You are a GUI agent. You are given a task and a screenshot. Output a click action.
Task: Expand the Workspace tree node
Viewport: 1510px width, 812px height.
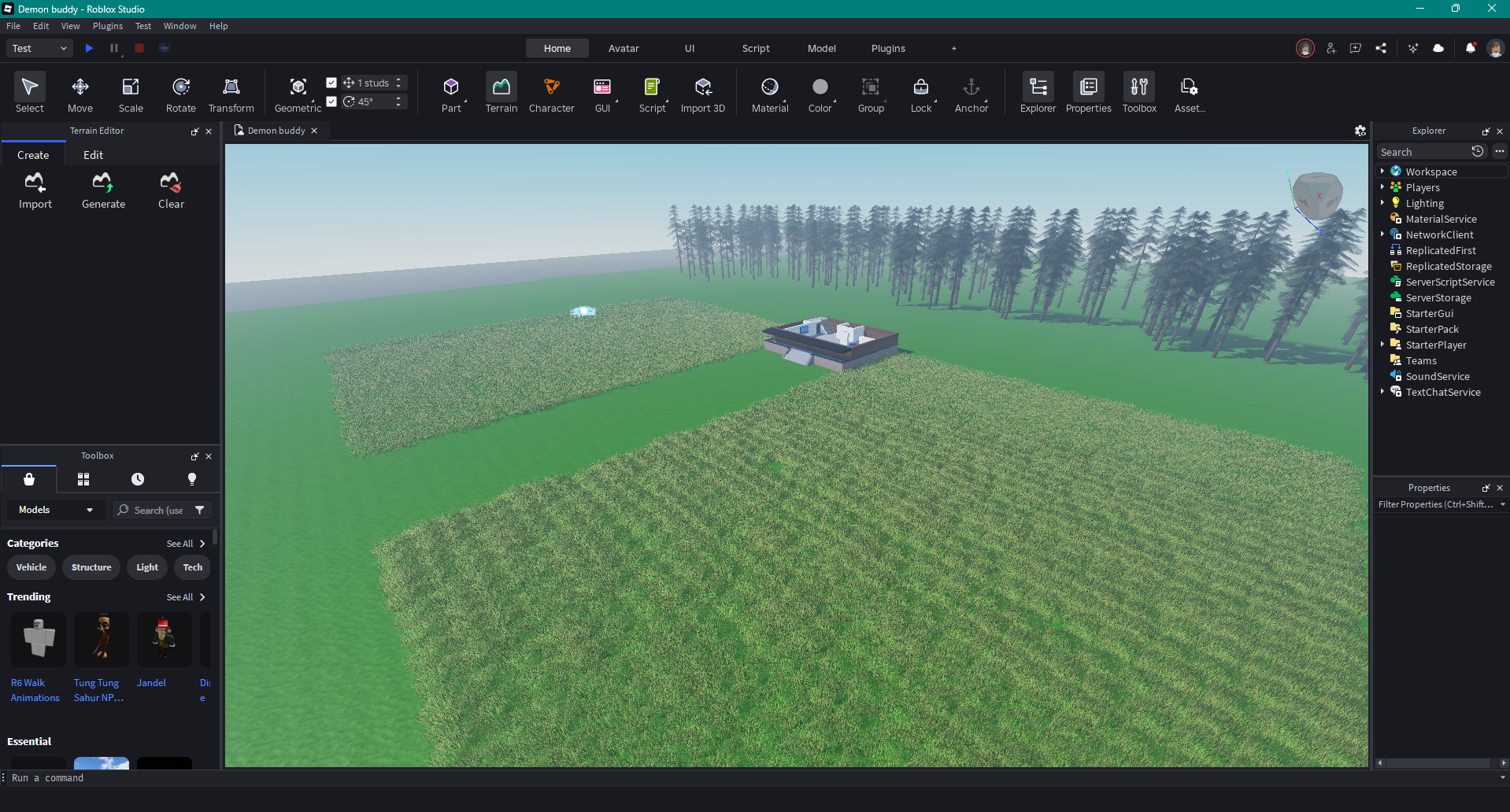pos(1382,172)
